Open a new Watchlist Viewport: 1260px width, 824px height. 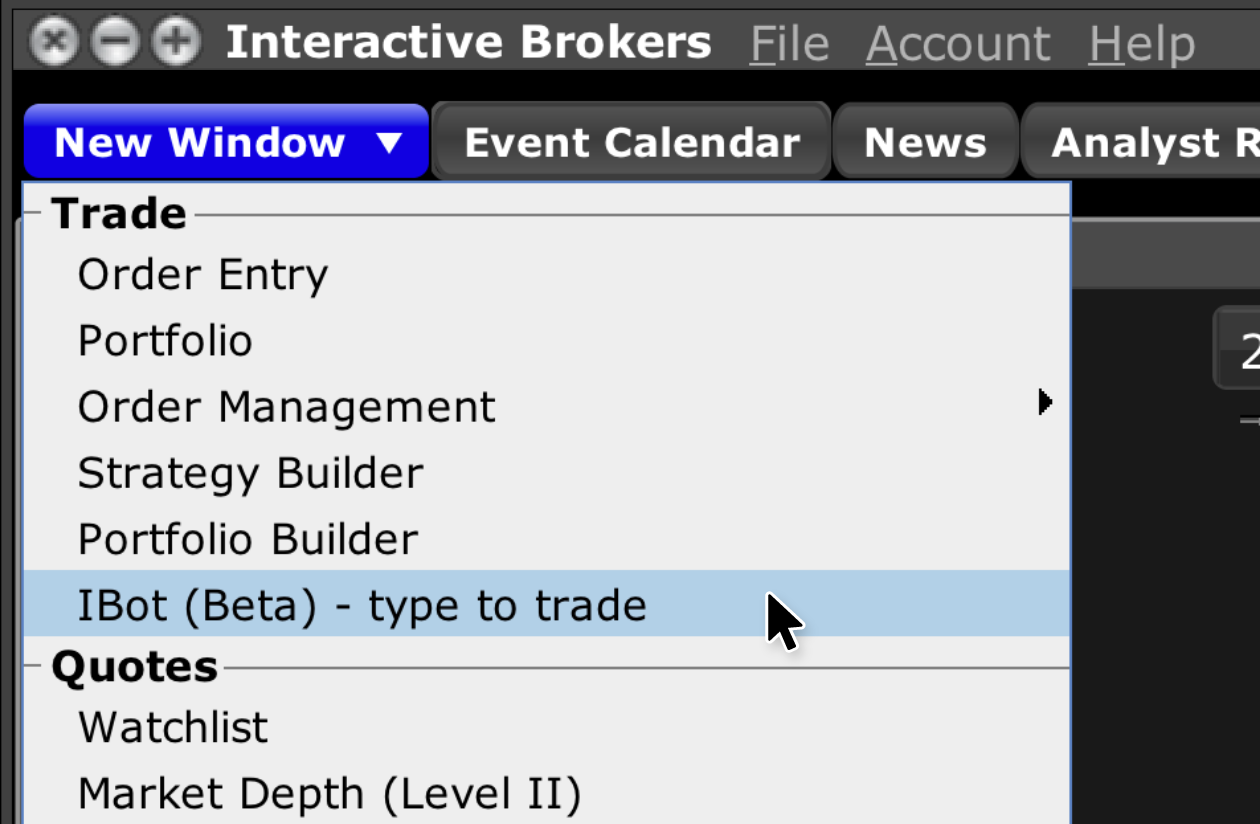(172, 727)
